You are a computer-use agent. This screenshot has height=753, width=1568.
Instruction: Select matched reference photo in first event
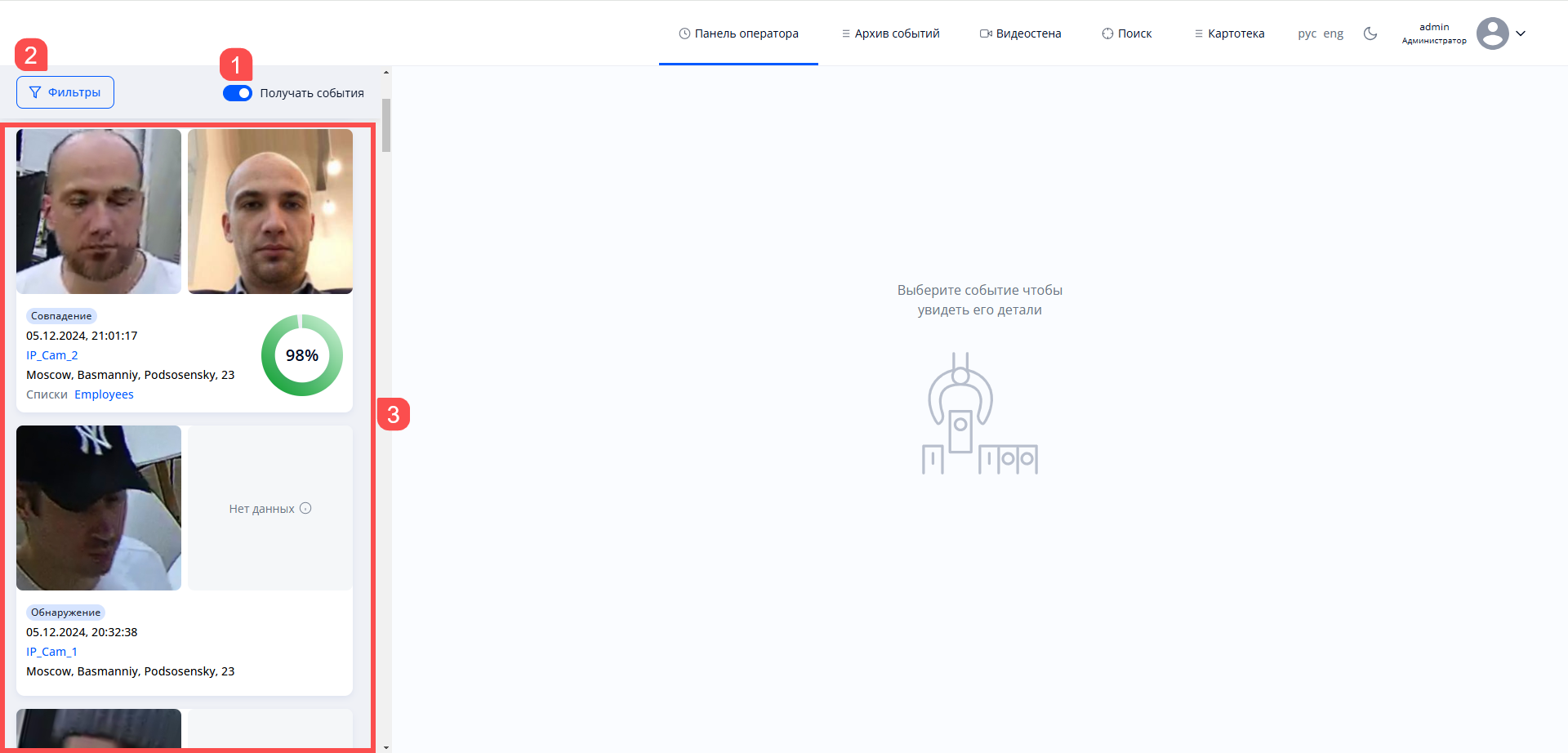coord(270,212)
